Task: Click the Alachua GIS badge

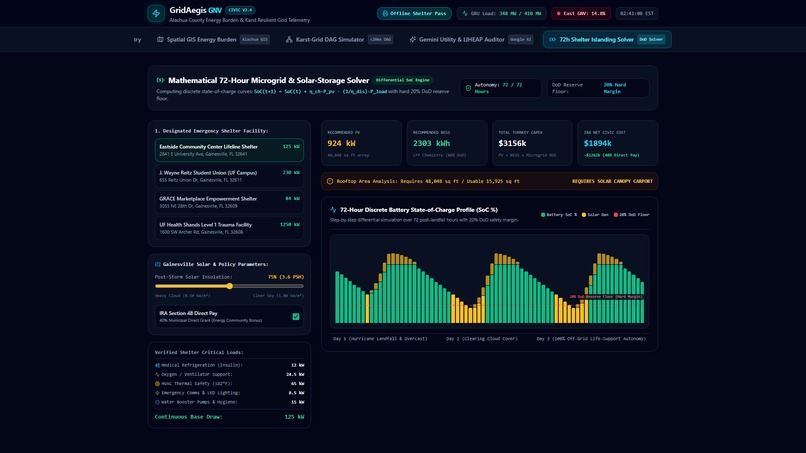Action: click(x=254, y=40)
